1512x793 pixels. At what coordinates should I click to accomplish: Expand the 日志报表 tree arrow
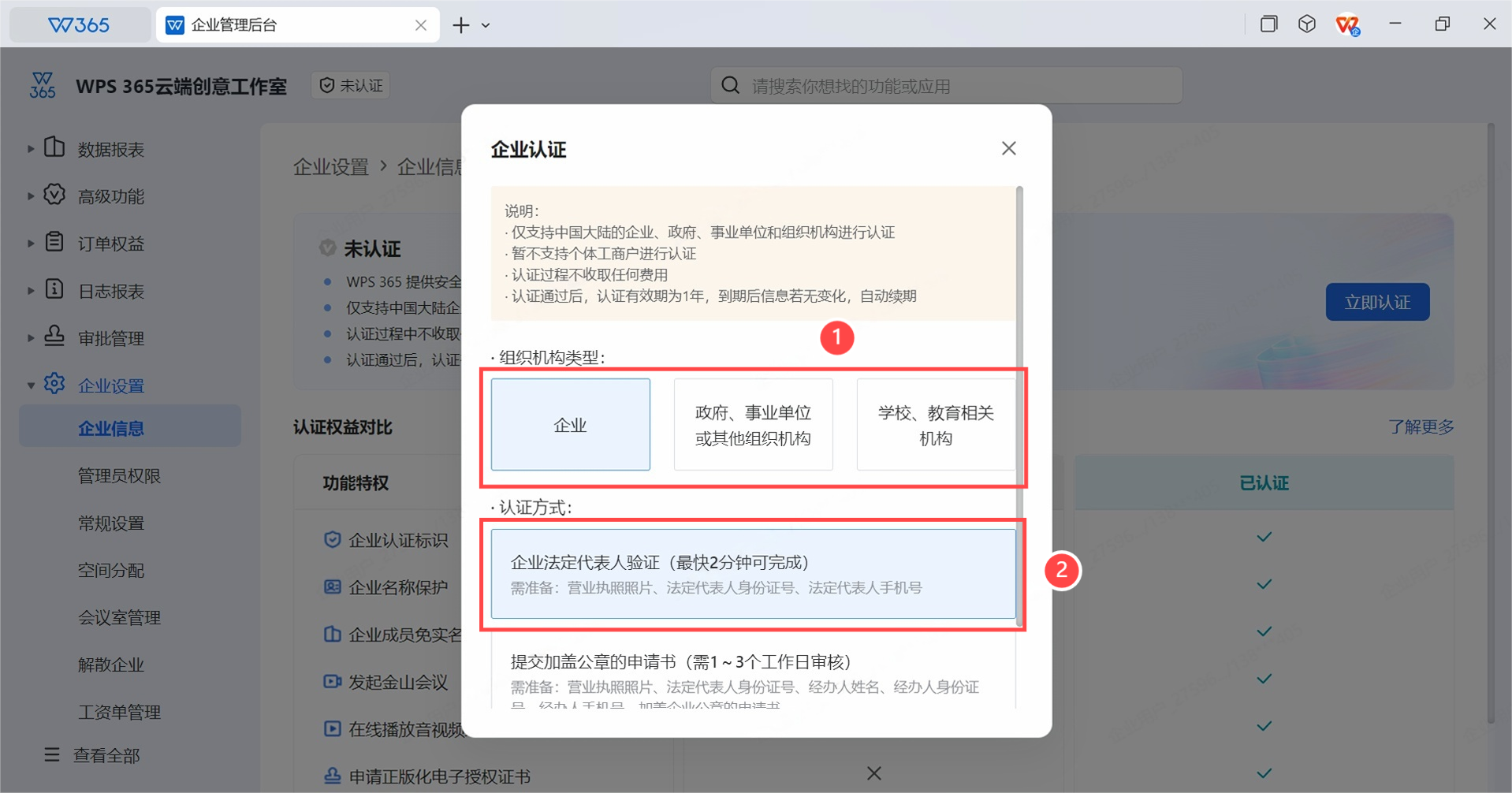coord(30,291)
